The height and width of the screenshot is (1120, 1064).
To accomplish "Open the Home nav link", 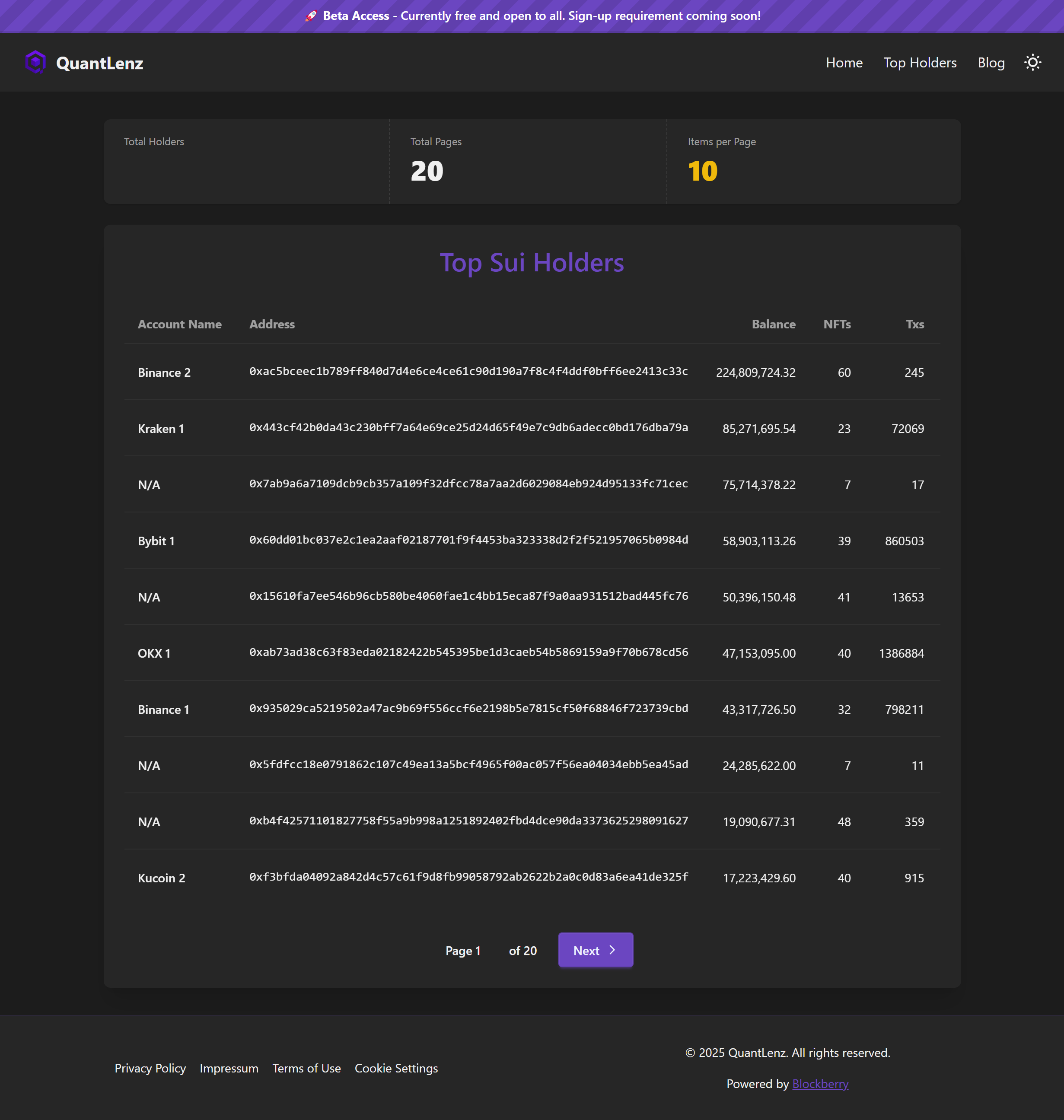I will tap(844, 62).
